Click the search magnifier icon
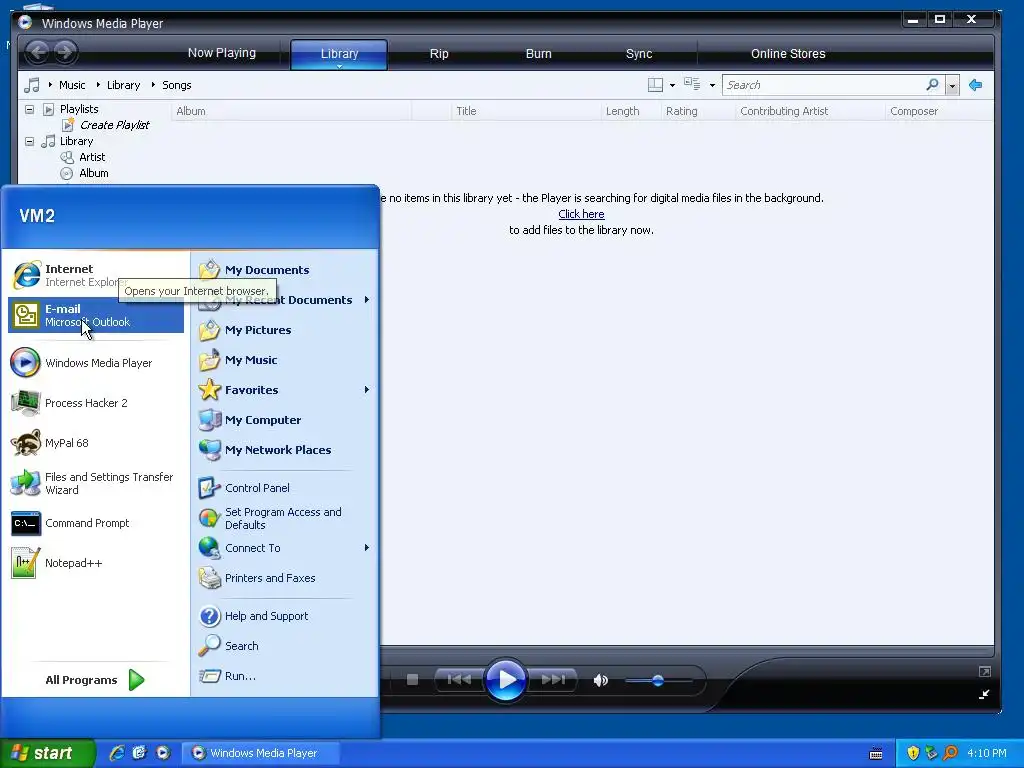1024x768 pixels. pos(932,85)
